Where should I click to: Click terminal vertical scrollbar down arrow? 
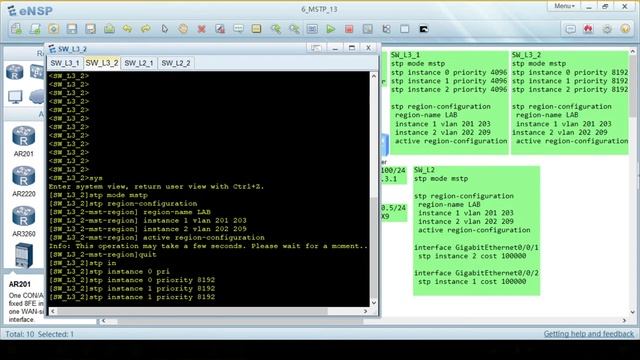coord(374,302)
